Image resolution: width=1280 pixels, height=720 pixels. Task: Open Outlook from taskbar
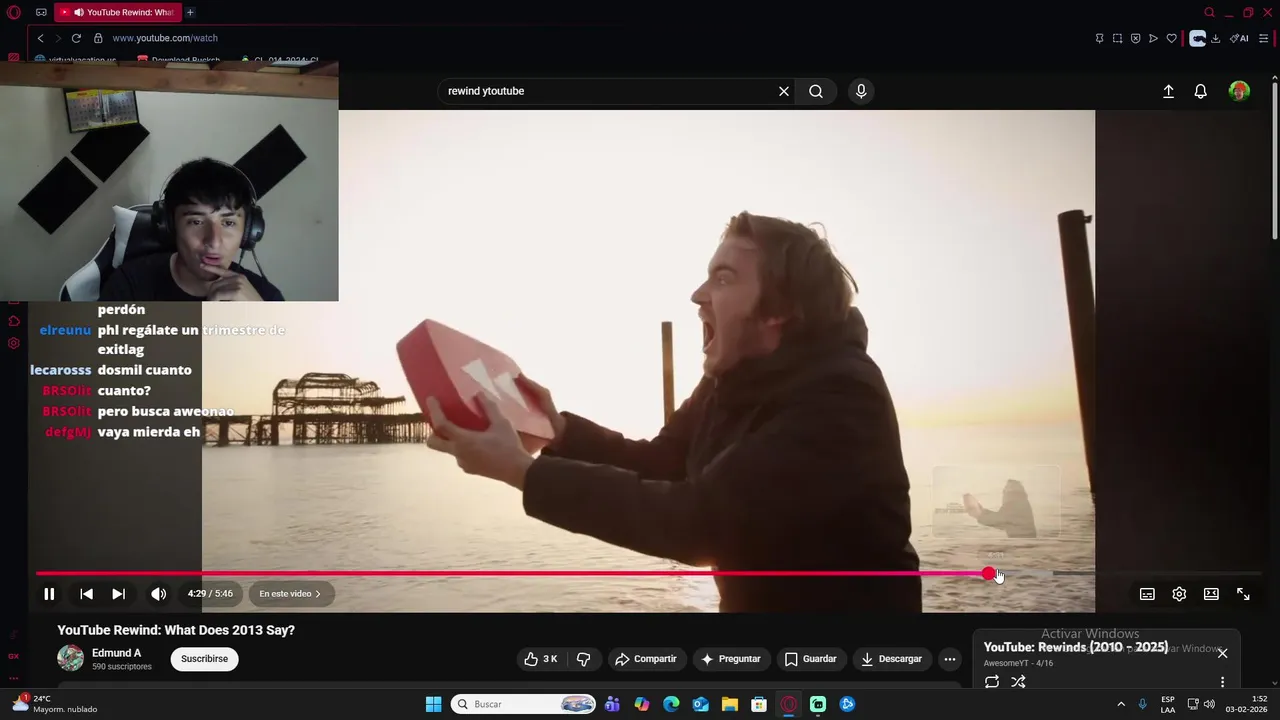pyautogui.click(x=701, y=704)
